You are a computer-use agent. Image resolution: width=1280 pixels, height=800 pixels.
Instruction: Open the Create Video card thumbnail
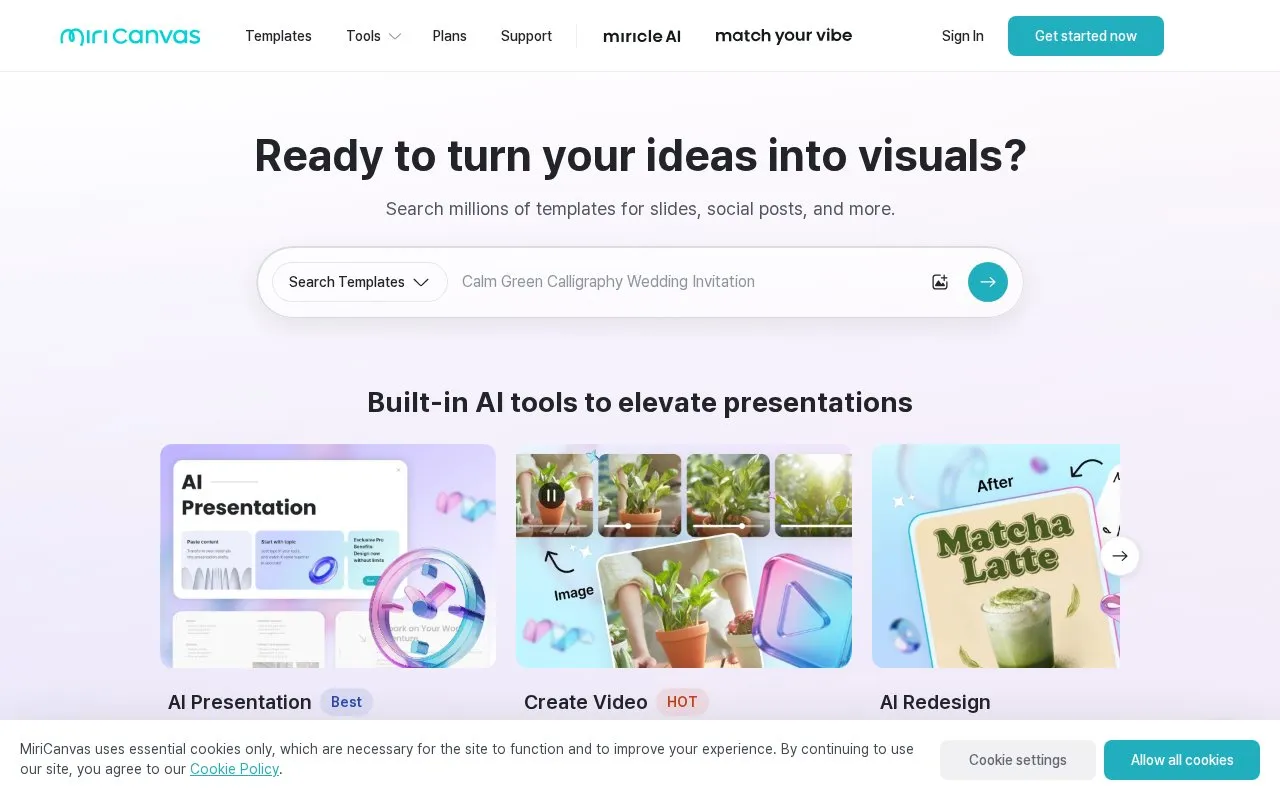pos(684,556)
